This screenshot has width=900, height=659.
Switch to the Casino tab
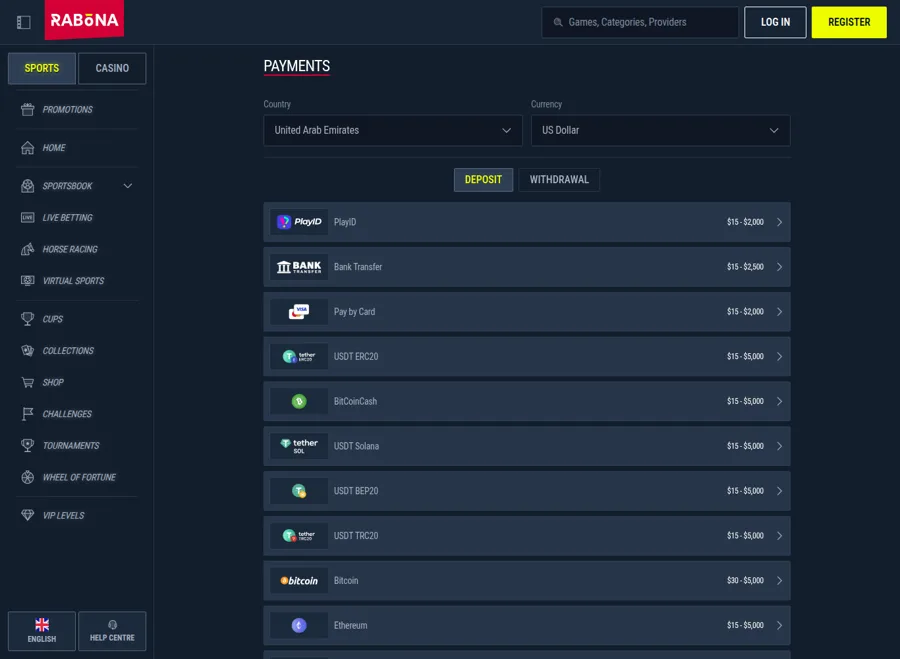[x=112, y=68]
